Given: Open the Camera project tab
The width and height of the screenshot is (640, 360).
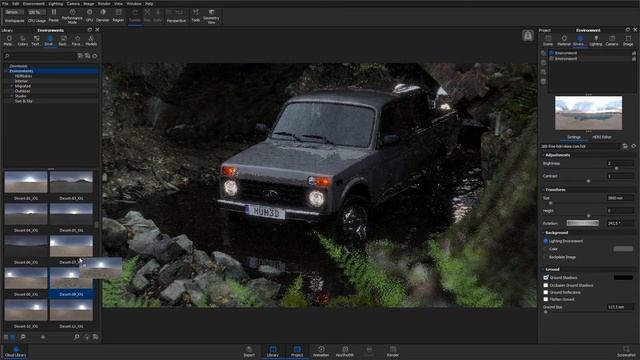Looking at the screenshot, I should pos(612,40).
